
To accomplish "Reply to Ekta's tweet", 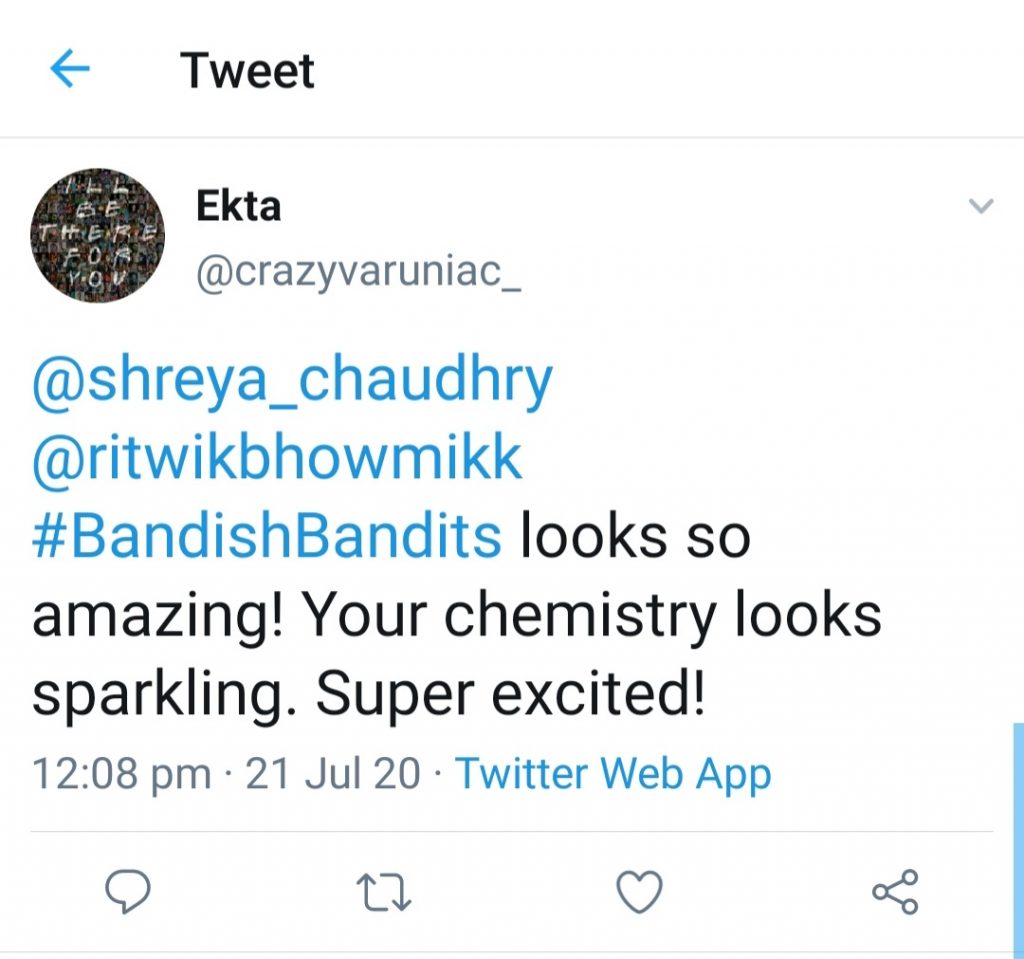I will (x=128, y=892).
